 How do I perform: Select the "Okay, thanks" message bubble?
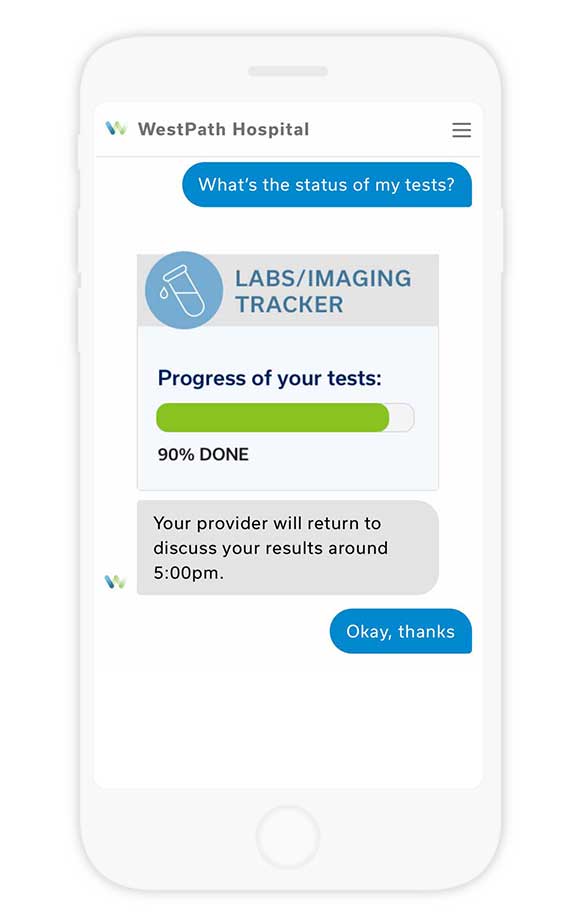401,631
